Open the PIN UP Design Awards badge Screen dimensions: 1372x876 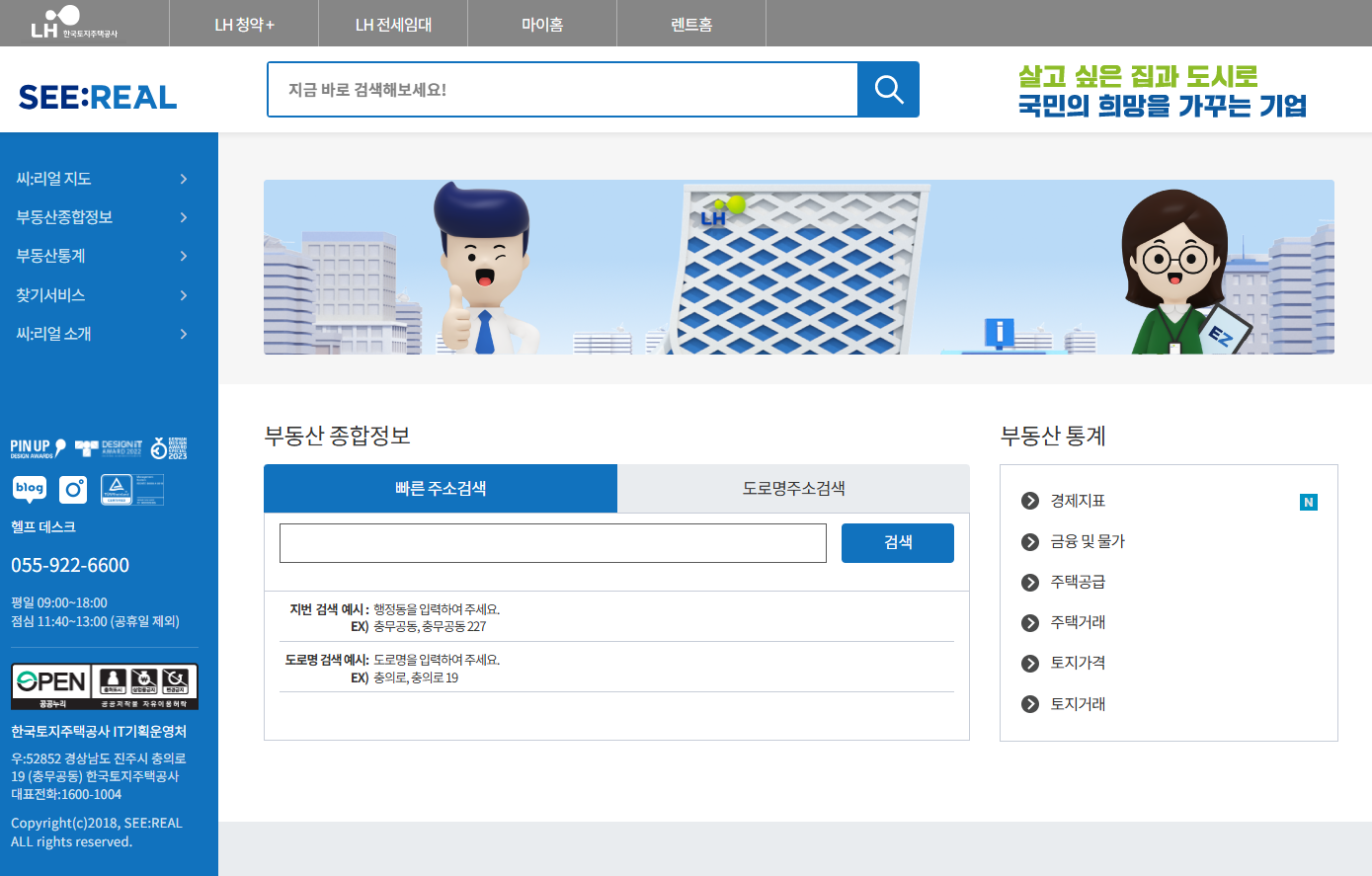[x=39, y=448]
